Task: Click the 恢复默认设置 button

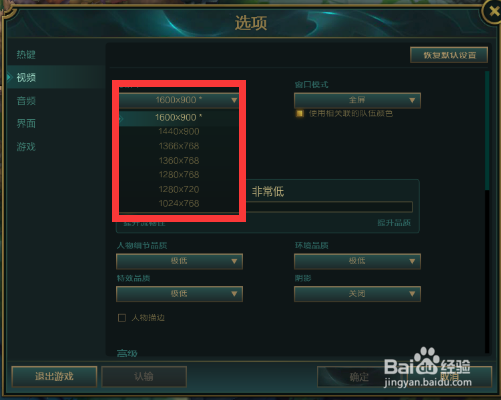Action: coord(449,55)
